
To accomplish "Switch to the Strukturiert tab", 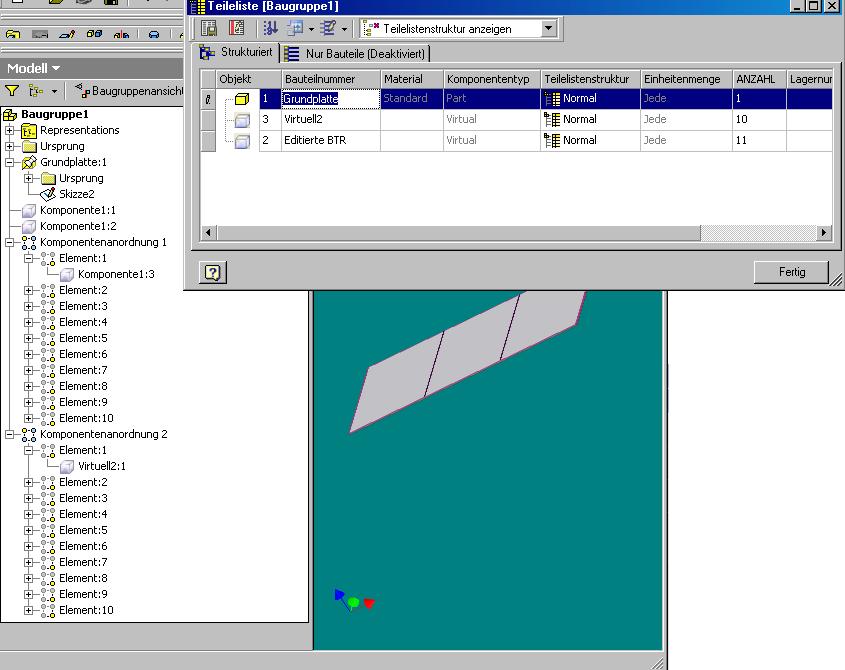I will point(236,53).
